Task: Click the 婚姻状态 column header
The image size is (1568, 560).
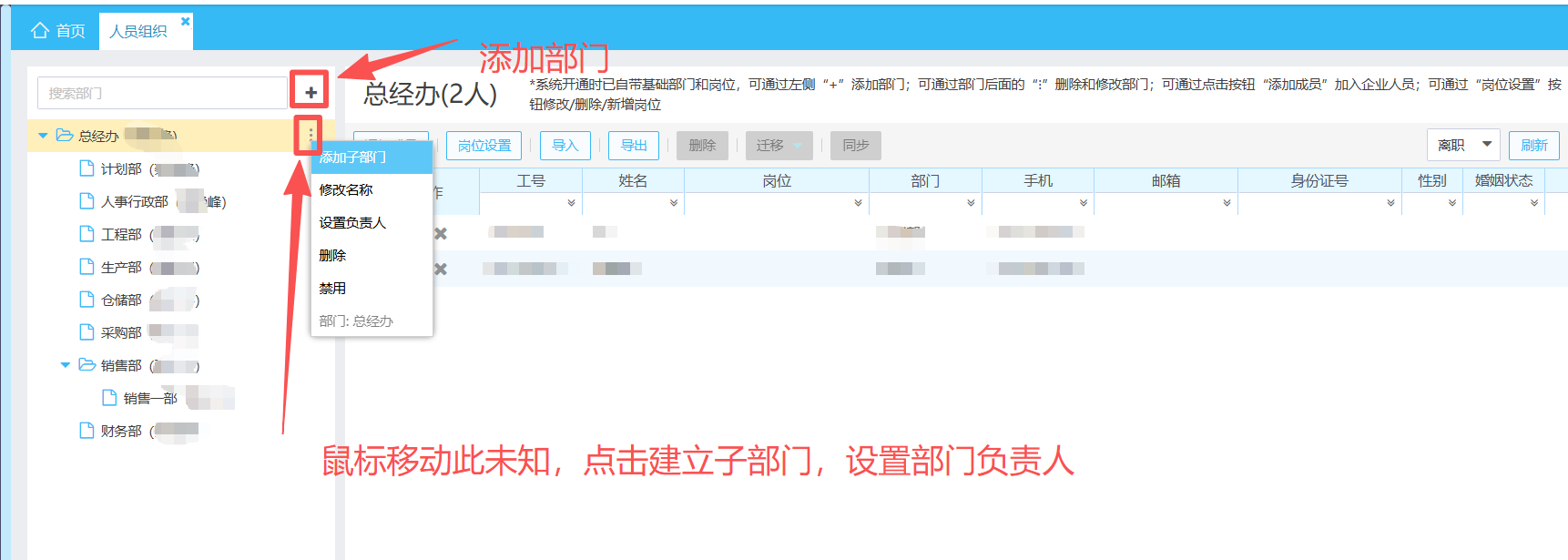Action: click(x=1503, y=180)
